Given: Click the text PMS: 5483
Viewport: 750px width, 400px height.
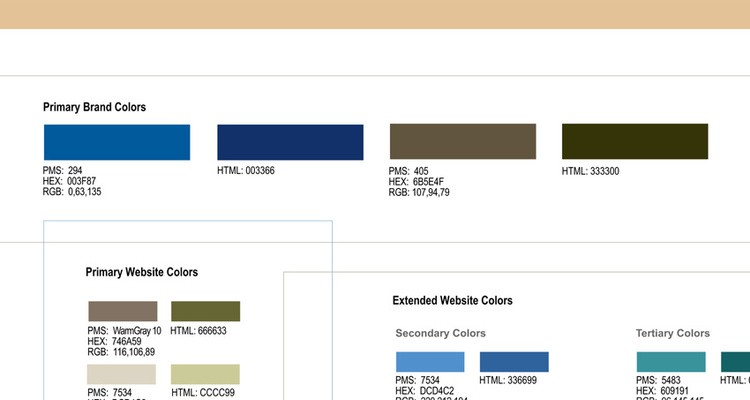Looking at the screenshot, I should tap(658, 380).
